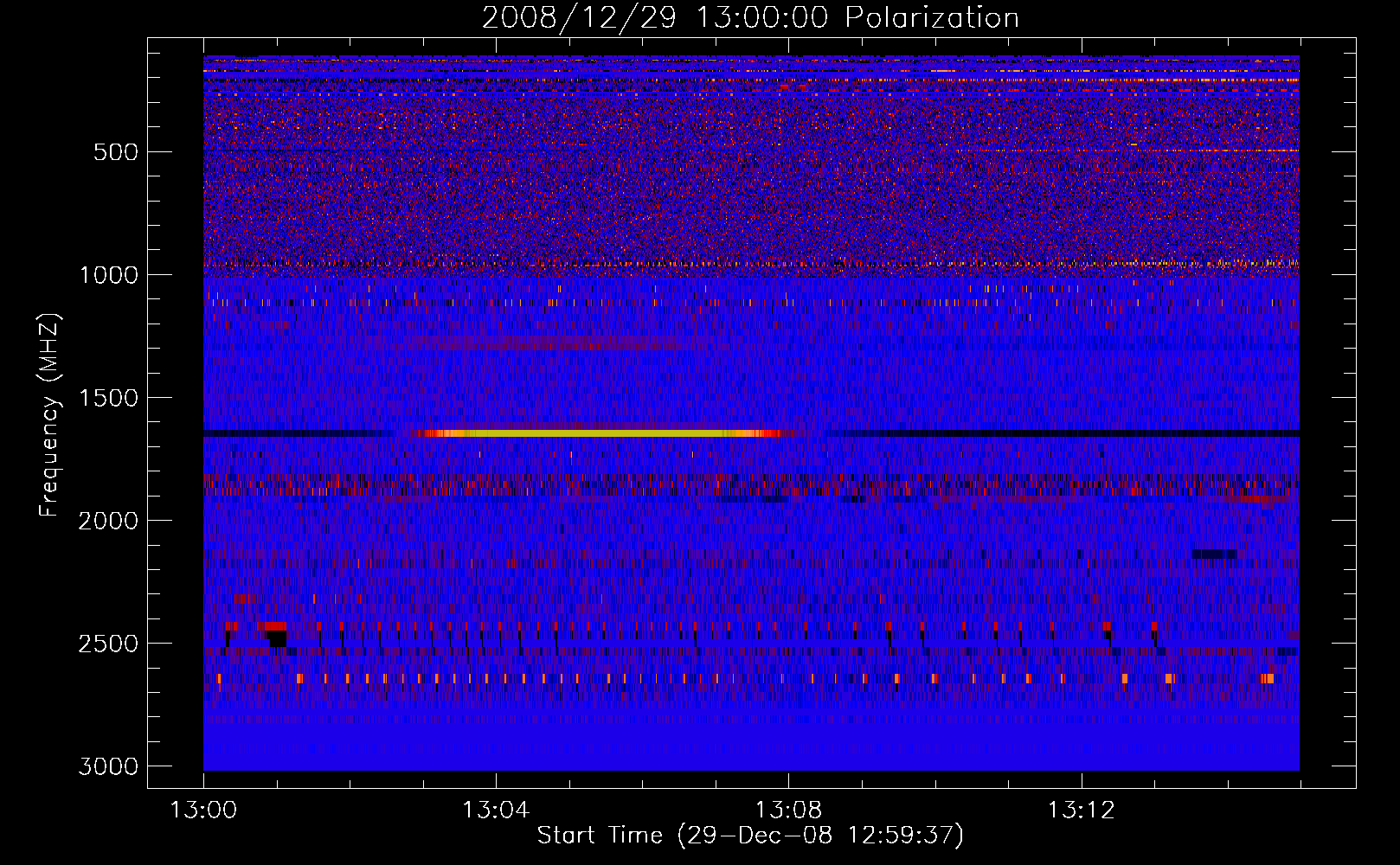
Task: Click the 2500 frequency tick label
Action: (108, 644)
